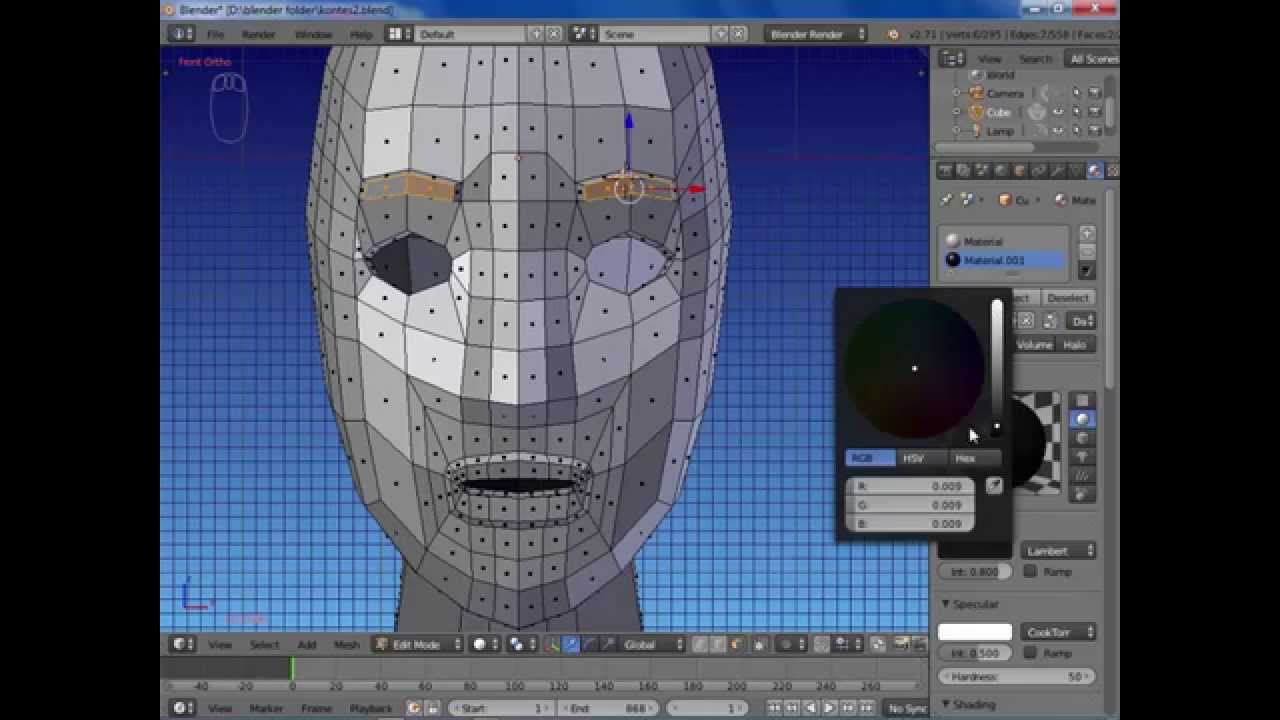Click the outliner editor type icon
This screenshot has height=720, width=1280.
(x=950, y=59)
